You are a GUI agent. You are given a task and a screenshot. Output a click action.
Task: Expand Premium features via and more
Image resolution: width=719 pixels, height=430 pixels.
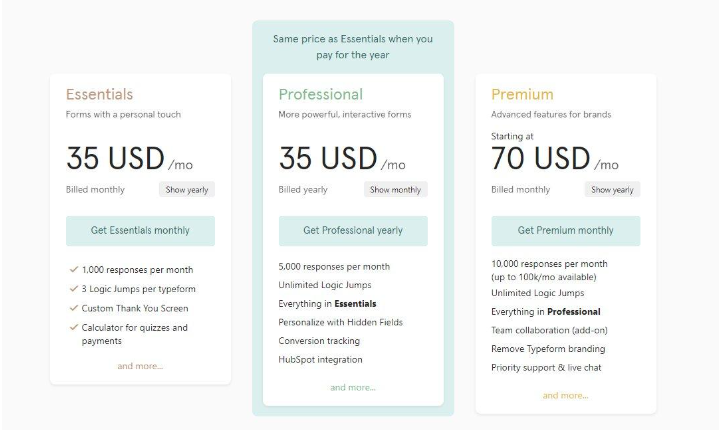pos(565,395)
